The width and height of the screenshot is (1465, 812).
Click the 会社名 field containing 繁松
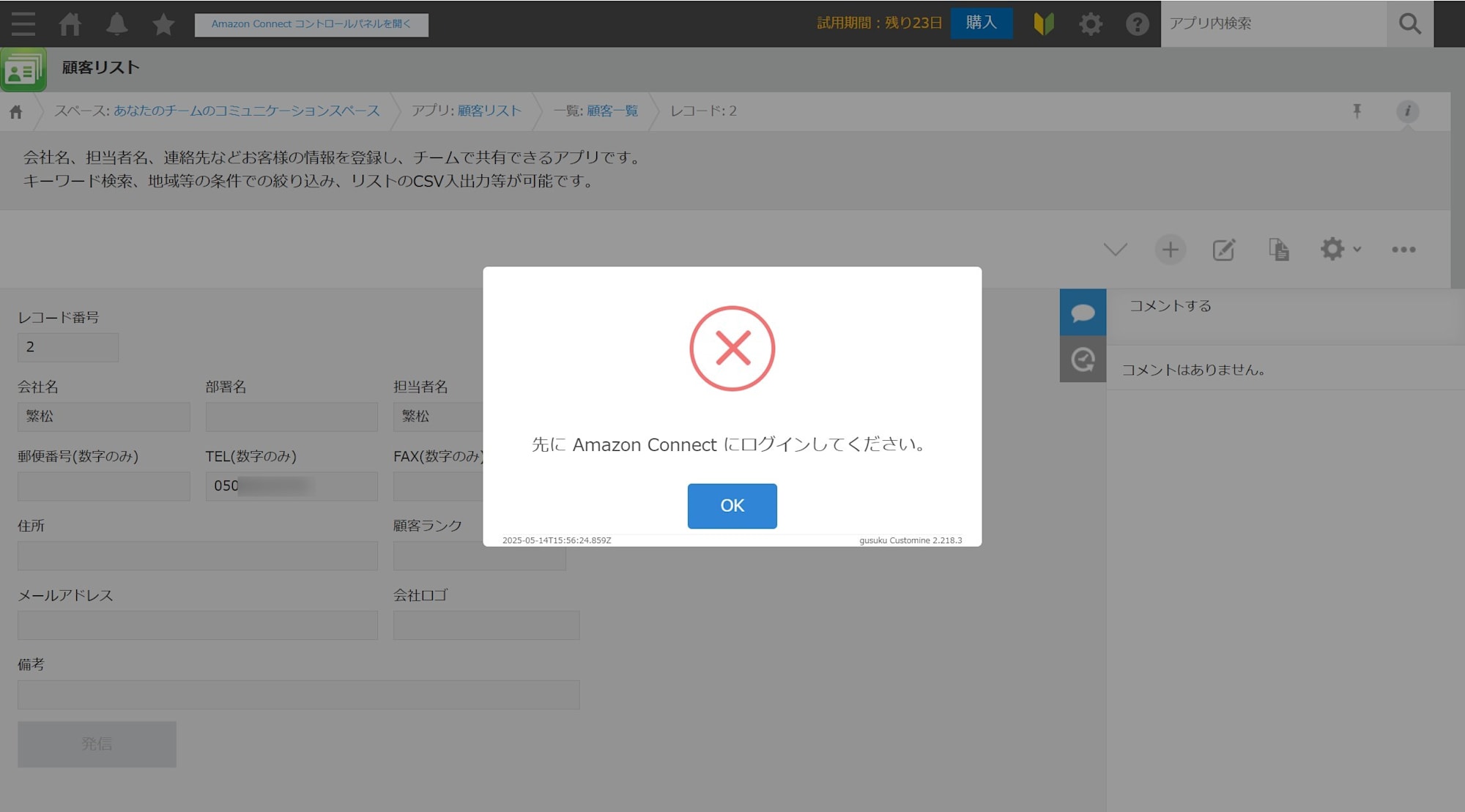tap(104, 417)
